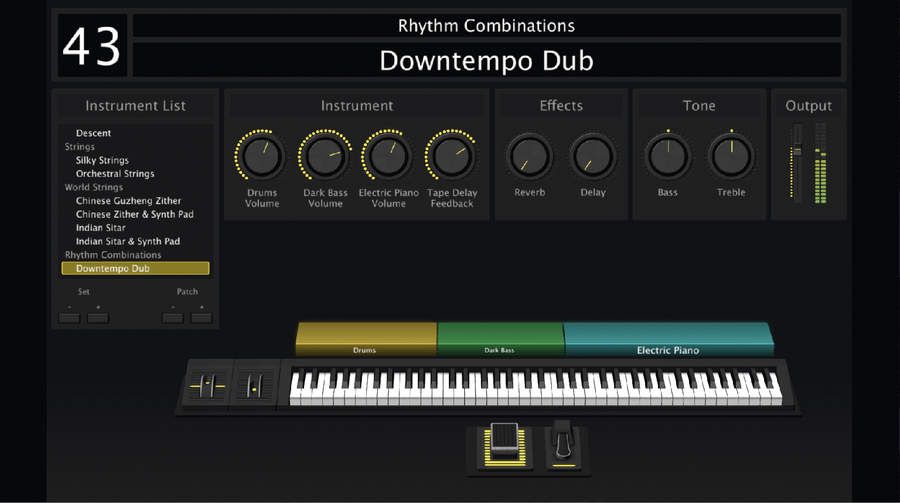Click the Patch minus button
The image size is (900, 503).
click(173, 318)
